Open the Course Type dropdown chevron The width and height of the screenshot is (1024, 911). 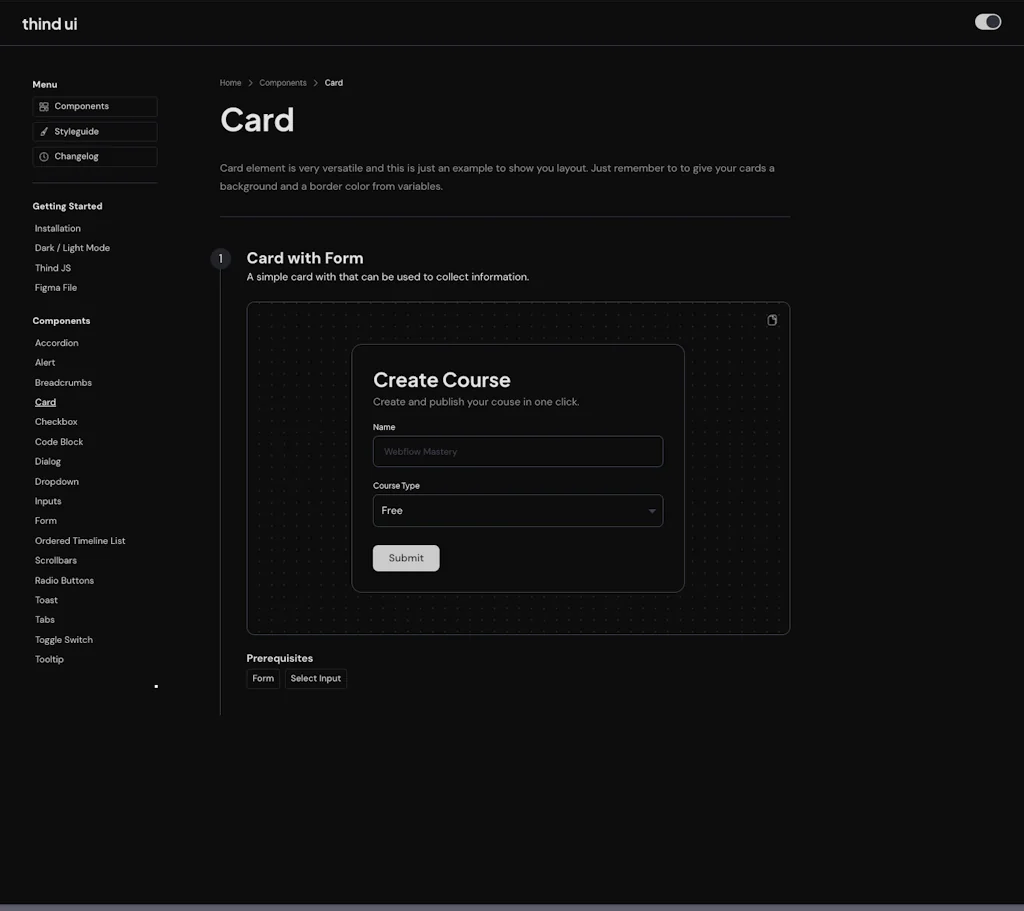[x=651, y=510]
